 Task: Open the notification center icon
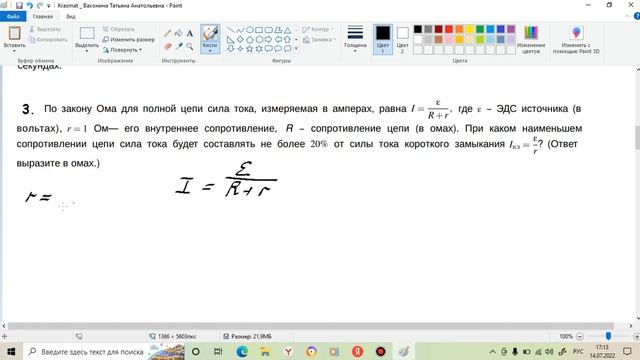tap(627, 351)
